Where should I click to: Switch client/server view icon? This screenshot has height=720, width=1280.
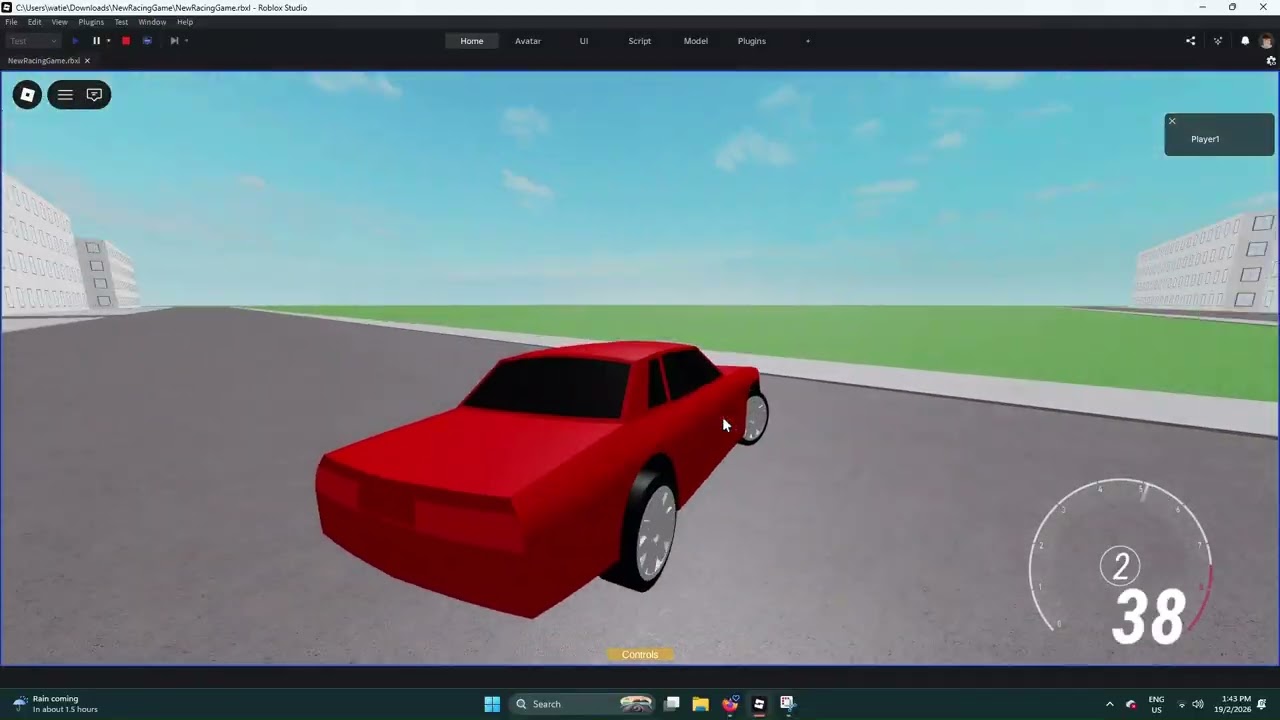(147, 41)
